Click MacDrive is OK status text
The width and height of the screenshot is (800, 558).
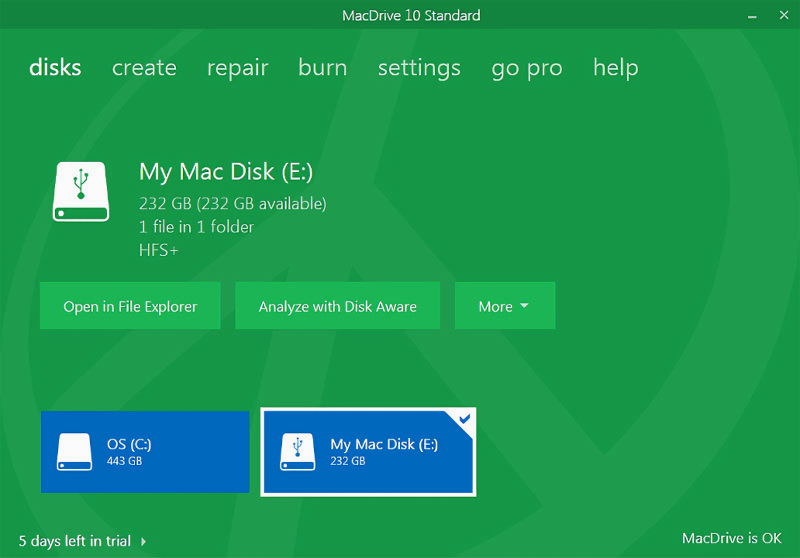tap(732, 538)
